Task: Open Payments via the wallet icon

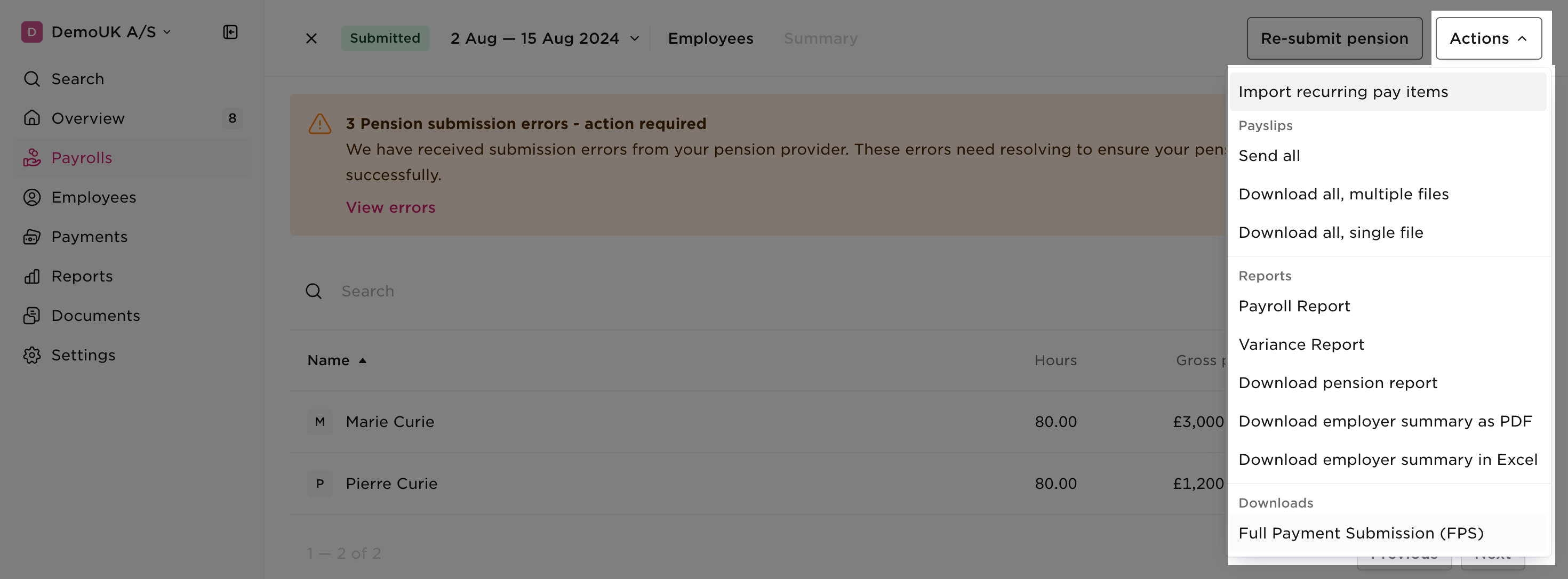Action: tap(31, 237)
